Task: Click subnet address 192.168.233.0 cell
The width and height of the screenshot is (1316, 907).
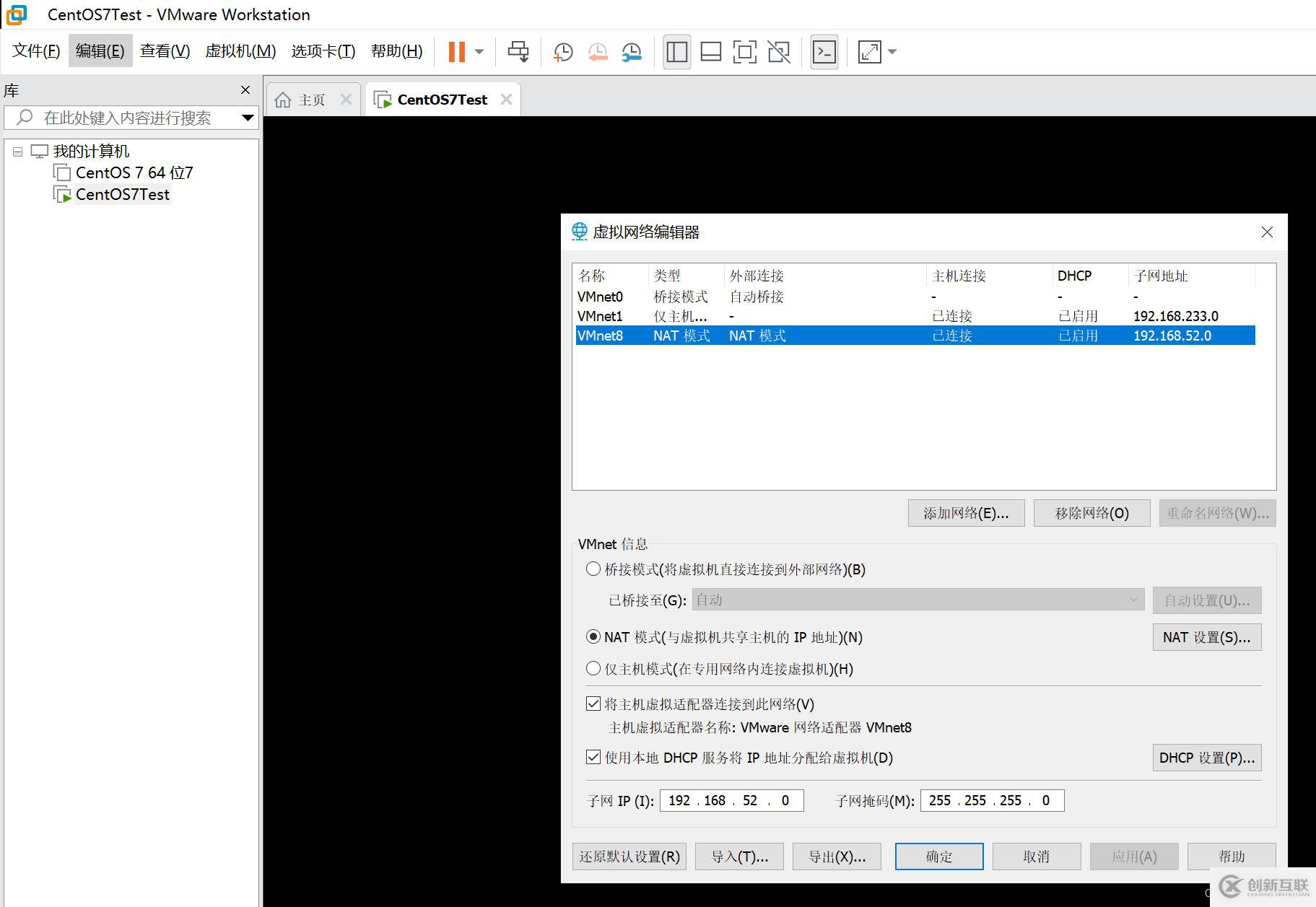Action: [x=1175, y=316]
